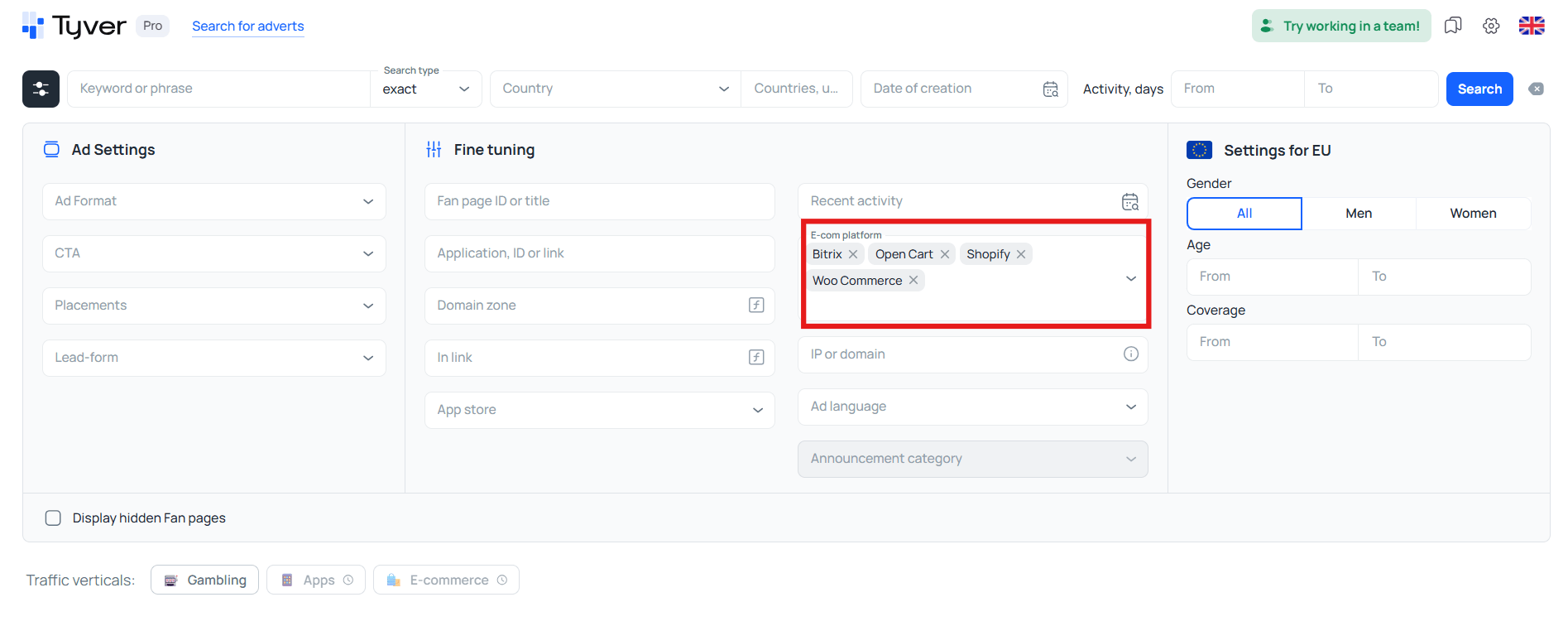Select the Men gender option

pos(1359,213)
